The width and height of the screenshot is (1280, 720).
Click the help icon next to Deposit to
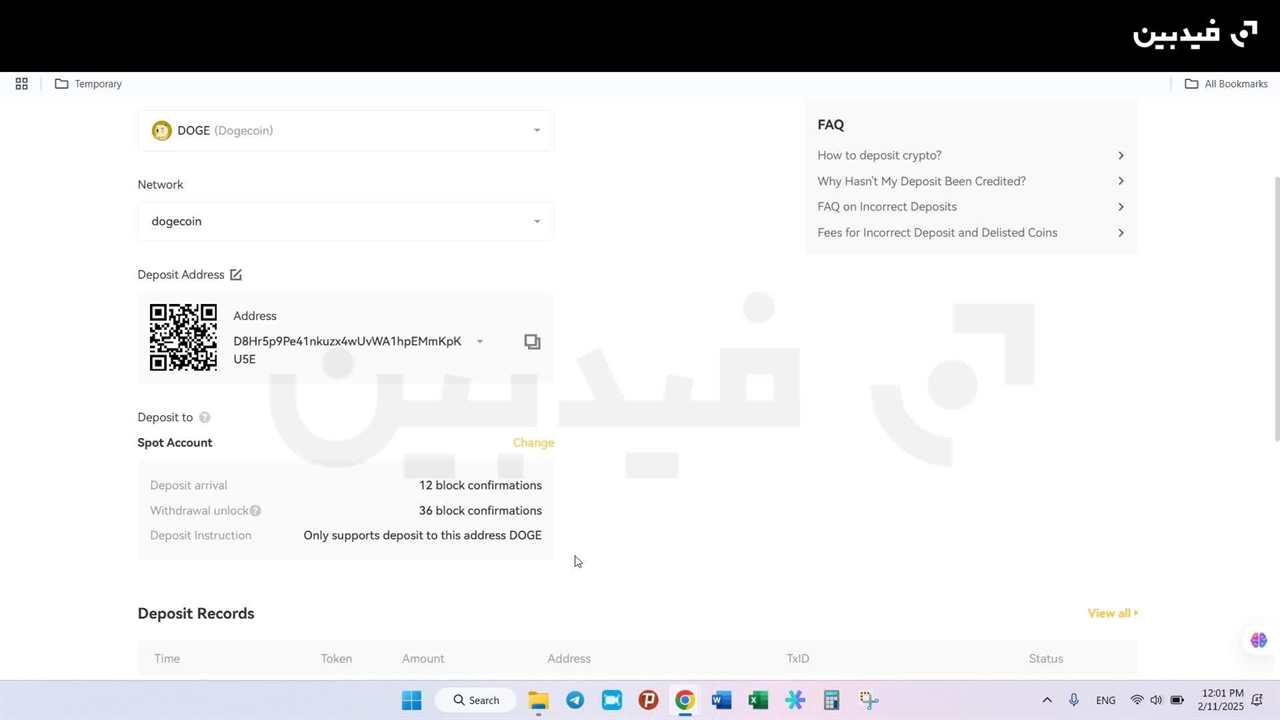coord(204,418)
